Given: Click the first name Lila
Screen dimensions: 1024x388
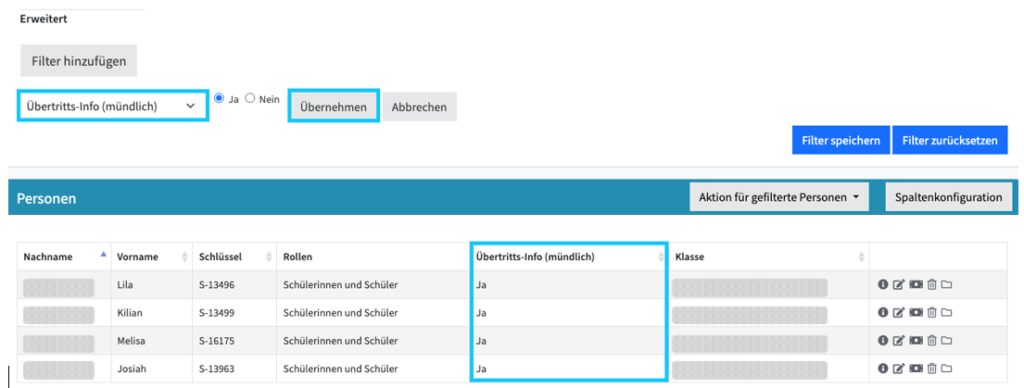Looking at the screenshot, I should coord(125,285).
